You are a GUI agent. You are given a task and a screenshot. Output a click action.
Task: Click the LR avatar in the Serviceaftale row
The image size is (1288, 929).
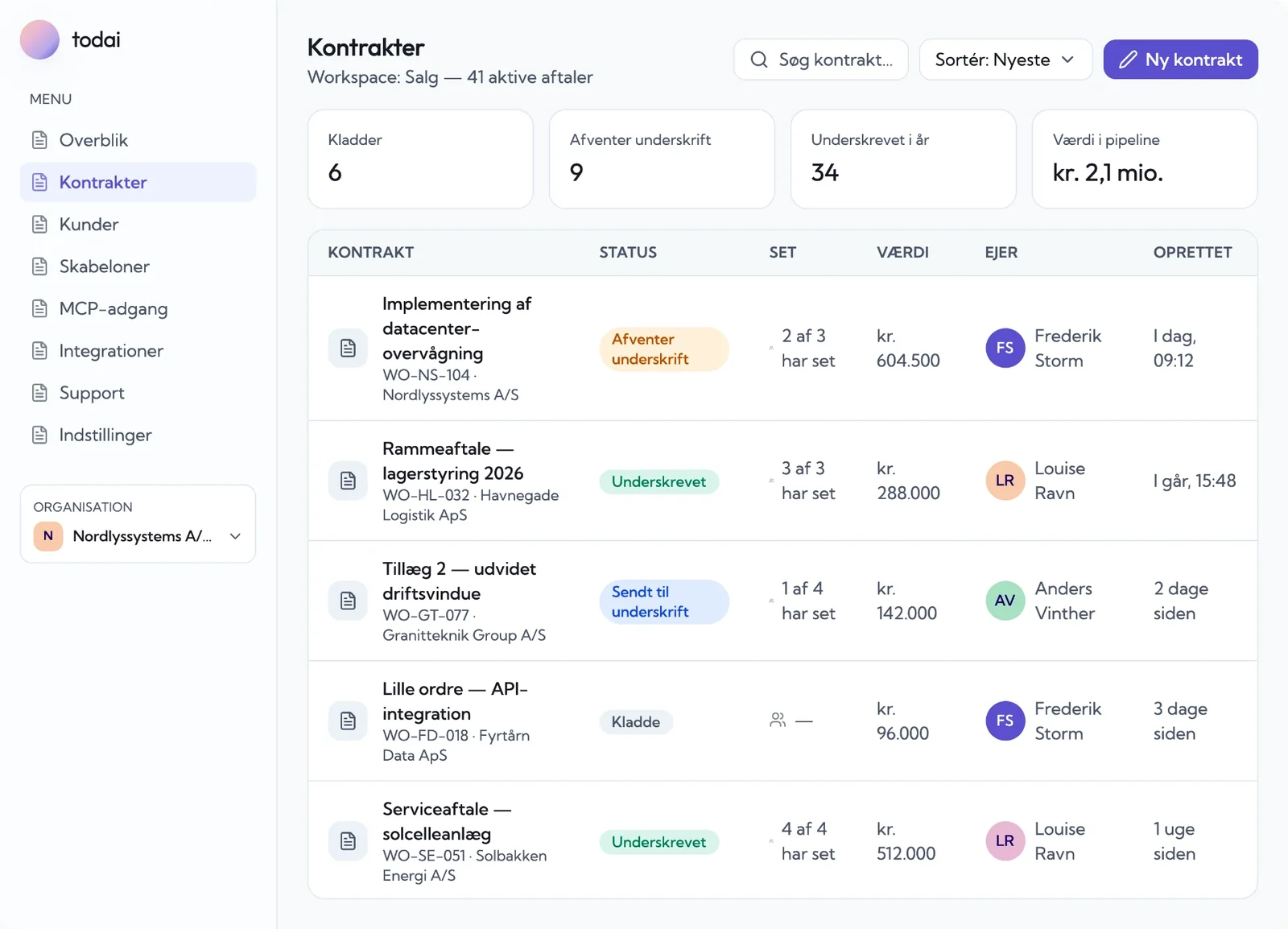coord(1005,841)
